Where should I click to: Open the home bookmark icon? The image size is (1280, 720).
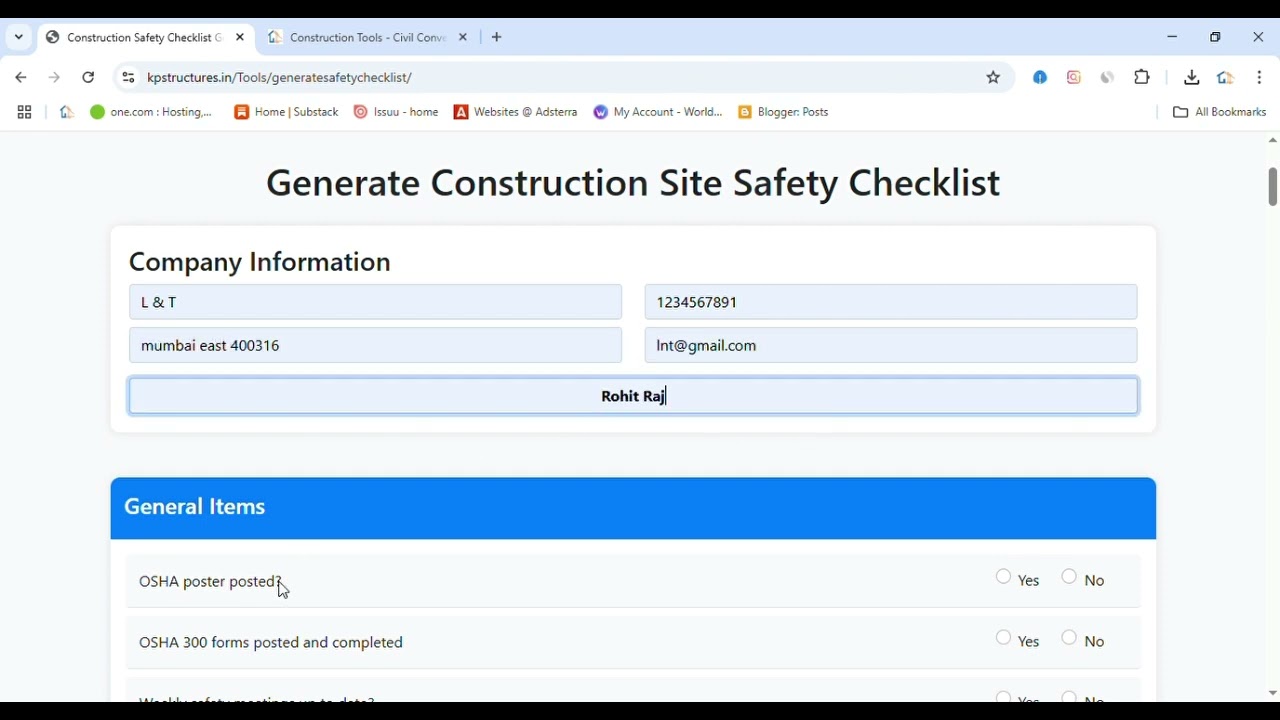point(67,113)
